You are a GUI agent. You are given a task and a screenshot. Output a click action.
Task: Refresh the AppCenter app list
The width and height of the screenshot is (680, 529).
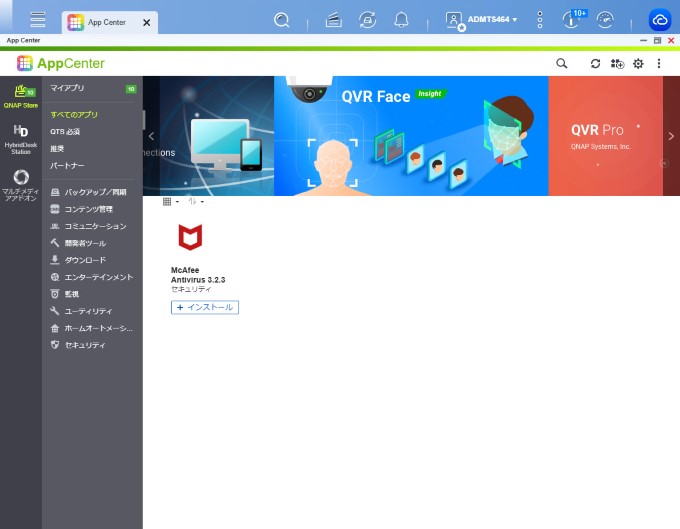pyautogui.click(x=595, y=64)
